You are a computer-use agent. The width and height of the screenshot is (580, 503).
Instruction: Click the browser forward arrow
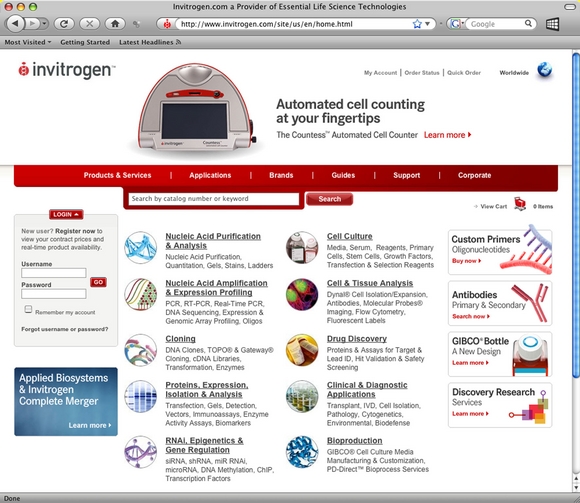[33, 24]
